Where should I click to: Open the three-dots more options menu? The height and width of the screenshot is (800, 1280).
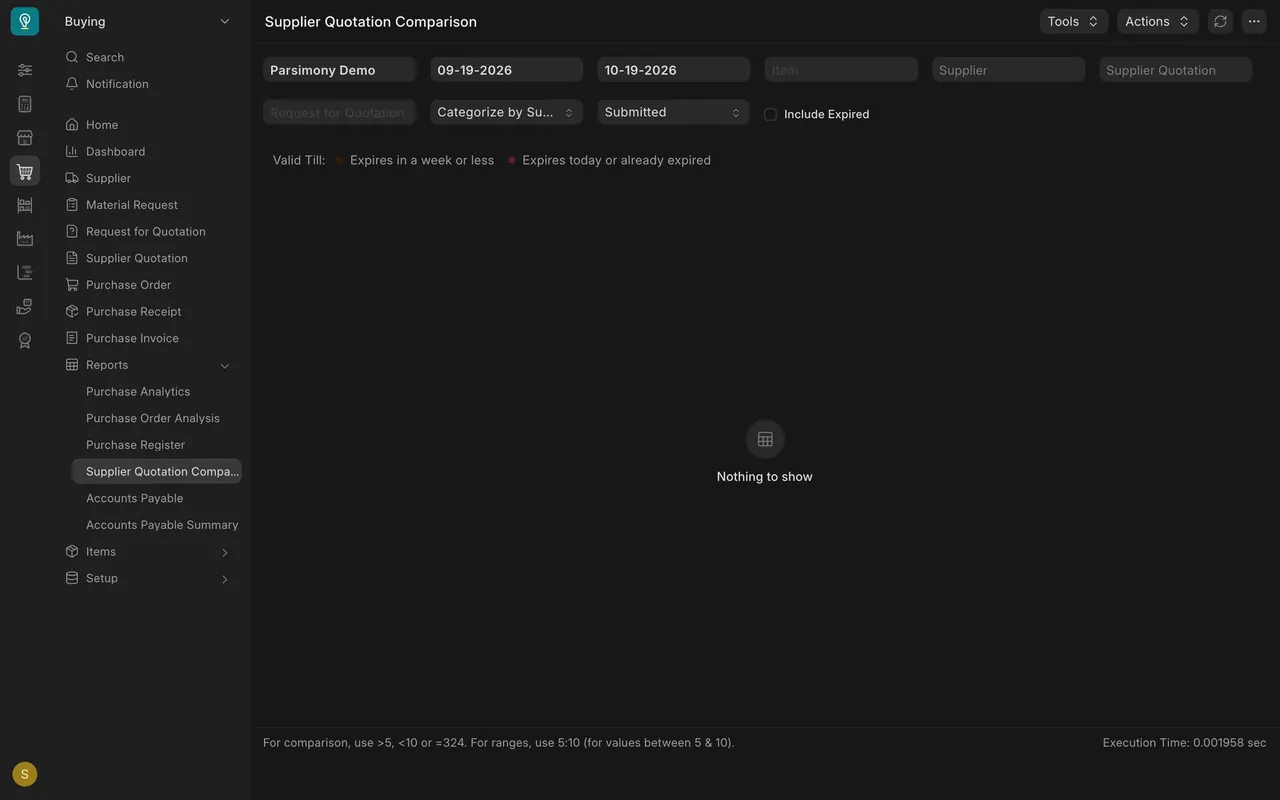click(x=1254, y=21)
